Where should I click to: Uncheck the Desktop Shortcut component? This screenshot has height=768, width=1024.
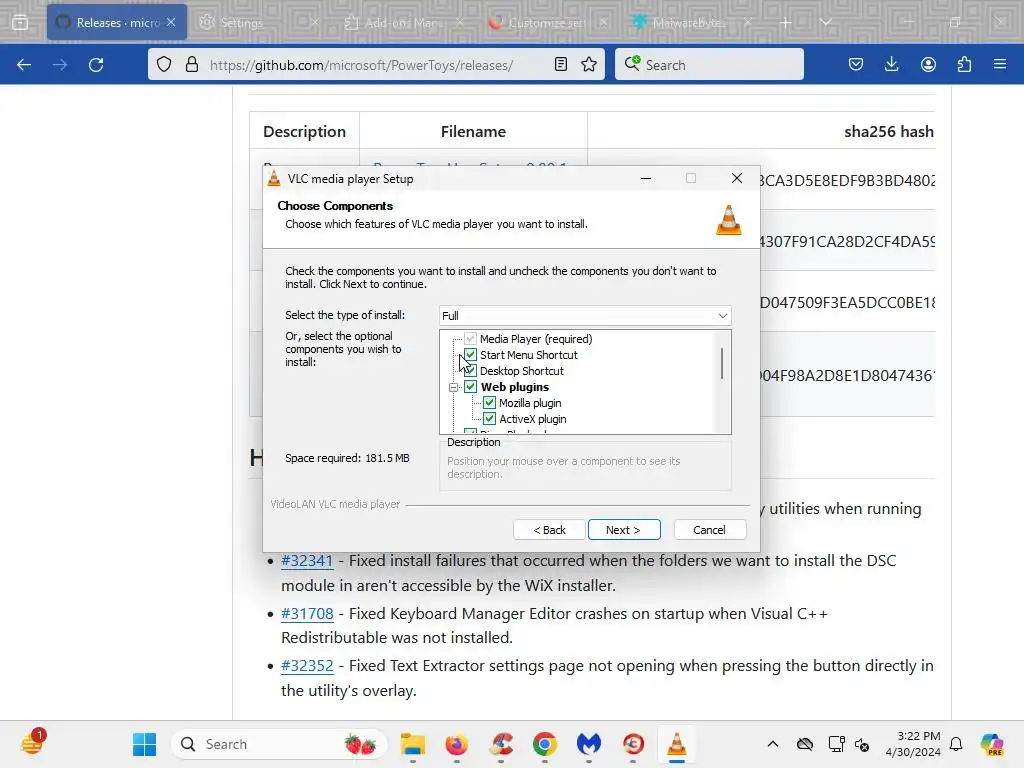pyautogui.click(x=470, y=371)
